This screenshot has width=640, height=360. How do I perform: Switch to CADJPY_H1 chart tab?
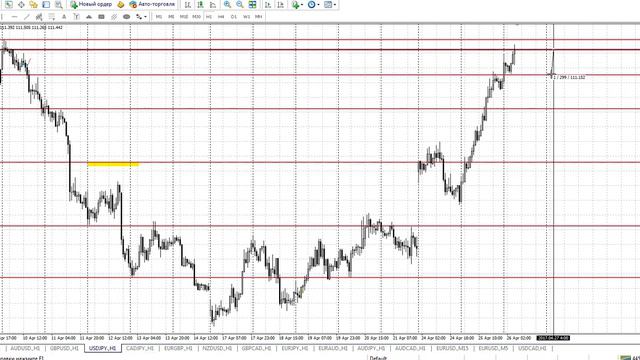click(x=140, y=349)
